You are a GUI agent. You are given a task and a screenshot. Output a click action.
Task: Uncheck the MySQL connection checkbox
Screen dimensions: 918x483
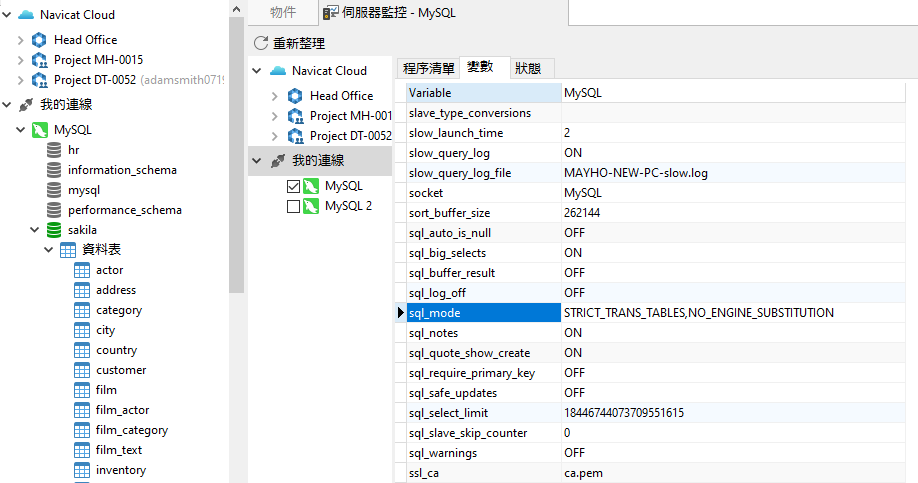[x=294, y=186]
